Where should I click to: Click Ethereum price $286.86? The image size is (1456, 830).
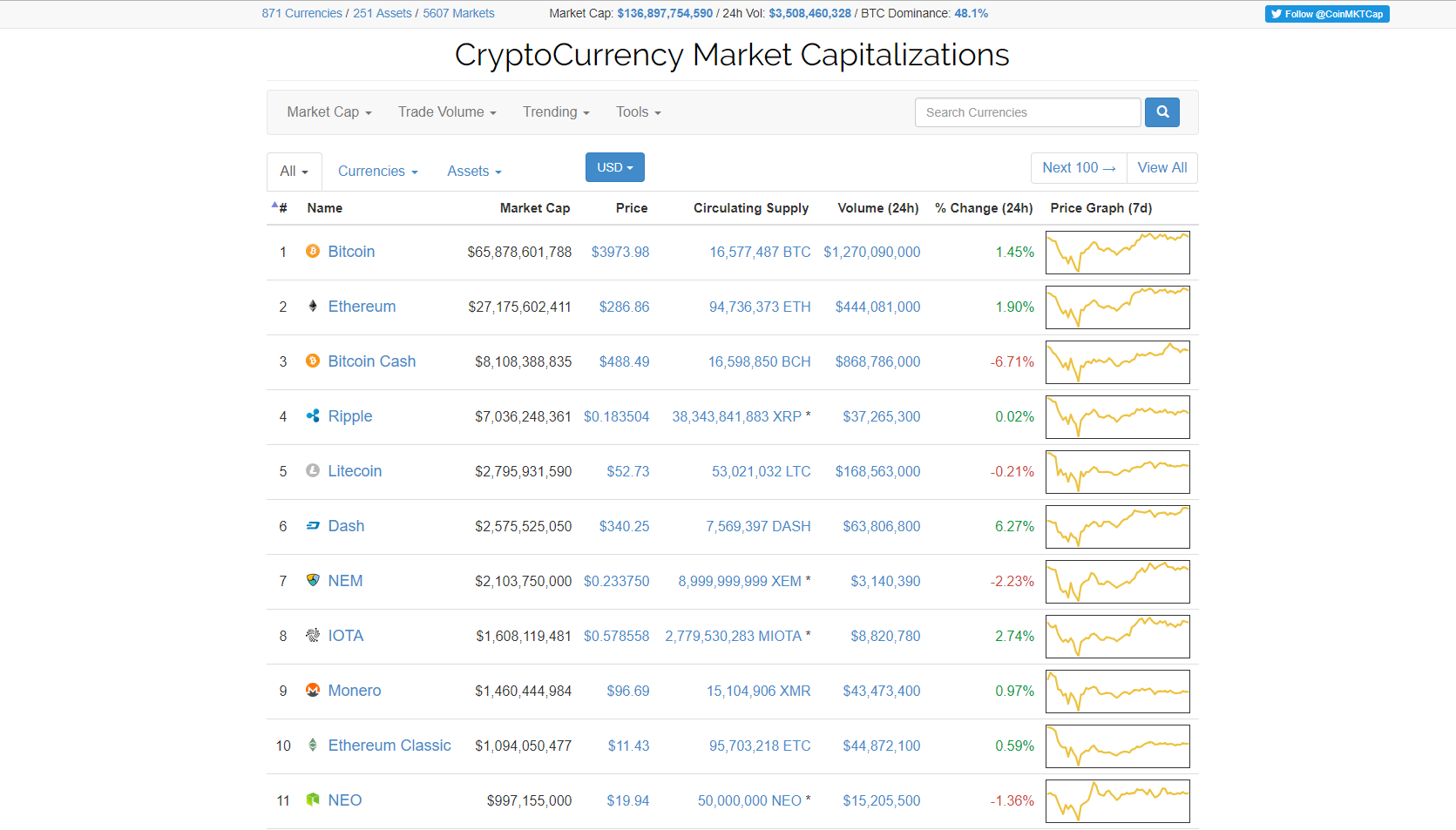click(x=624, y=307)
